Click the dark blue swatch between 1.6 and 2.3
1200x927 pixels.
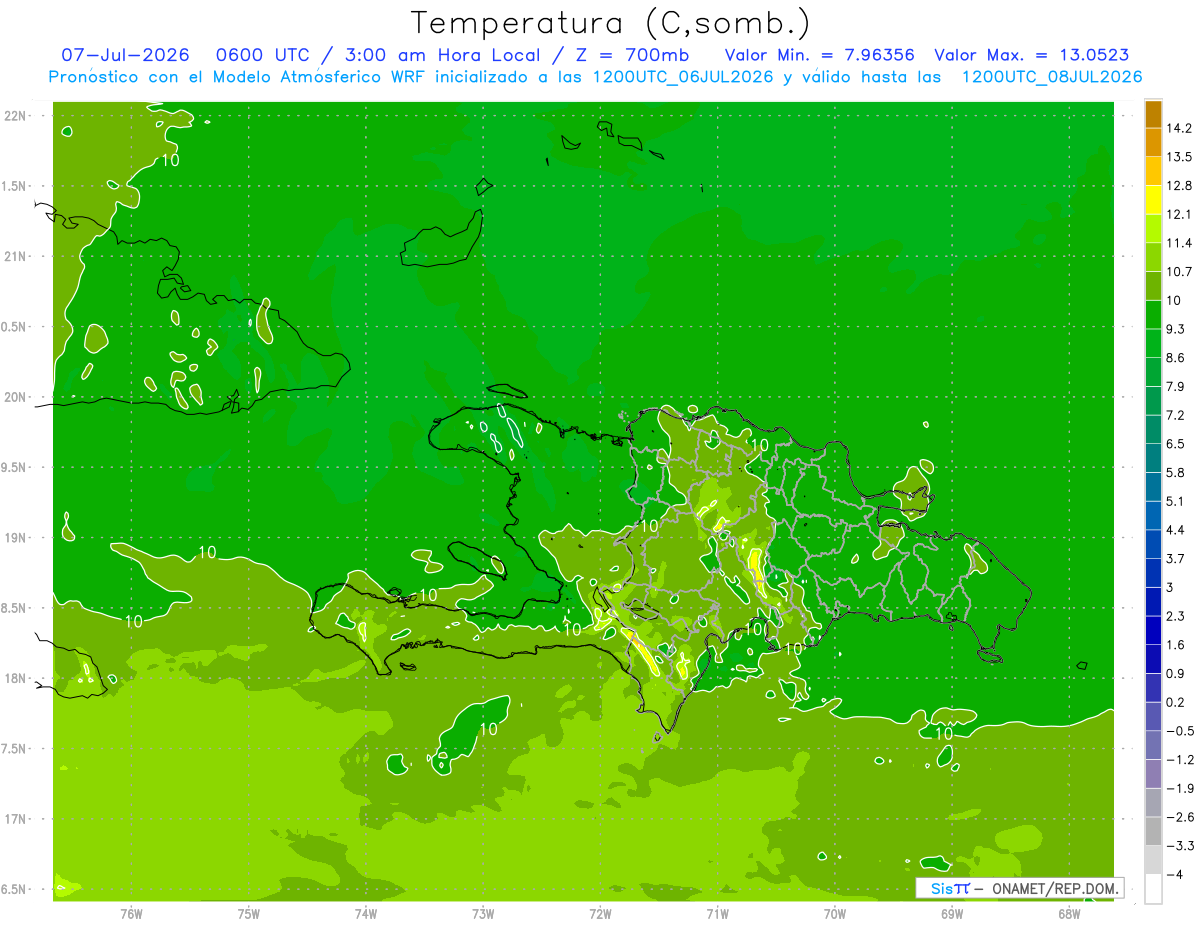coord(1153,630)
